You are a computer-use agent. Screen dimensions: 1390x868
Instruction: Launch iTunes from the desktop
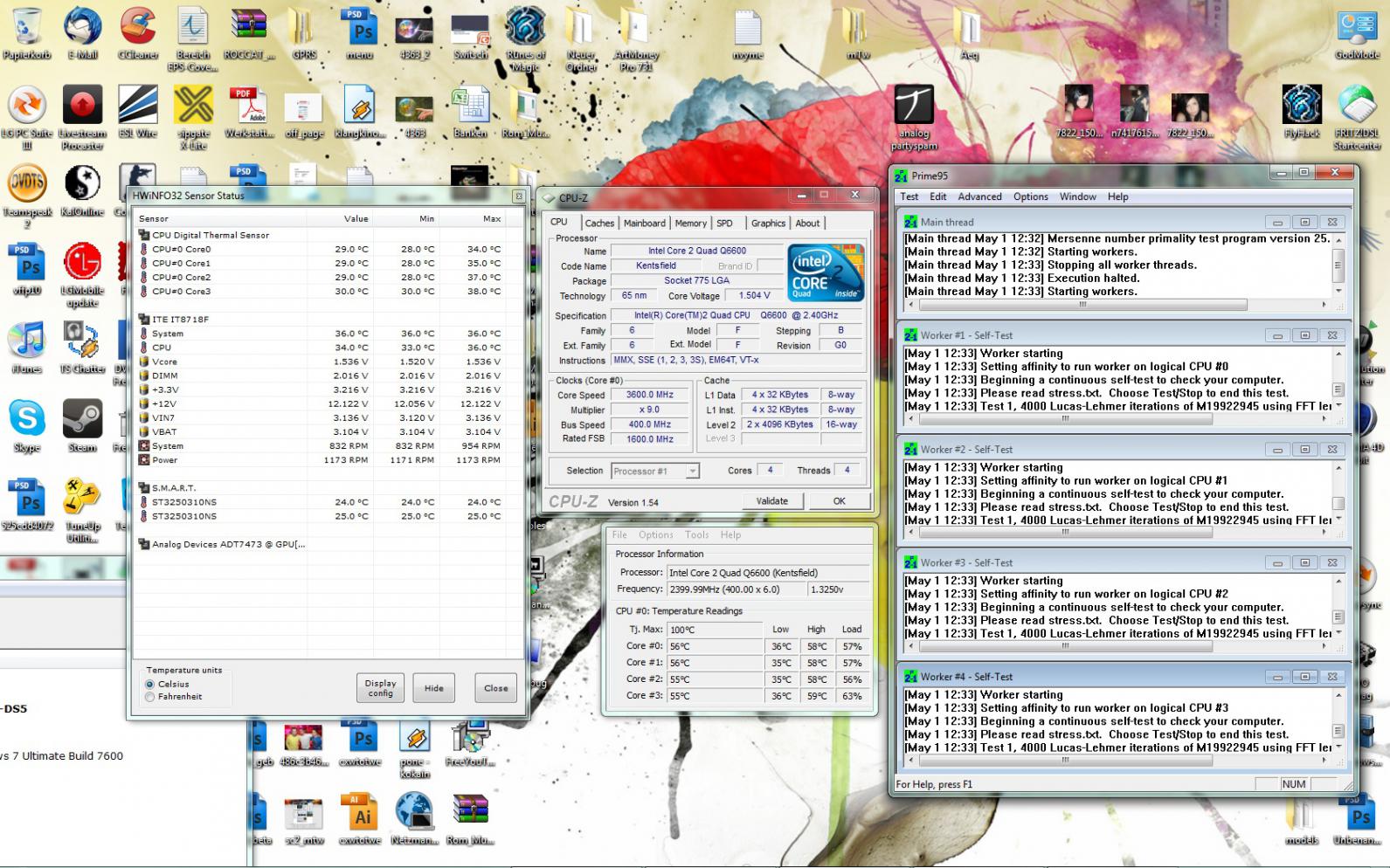click(27, 347)
